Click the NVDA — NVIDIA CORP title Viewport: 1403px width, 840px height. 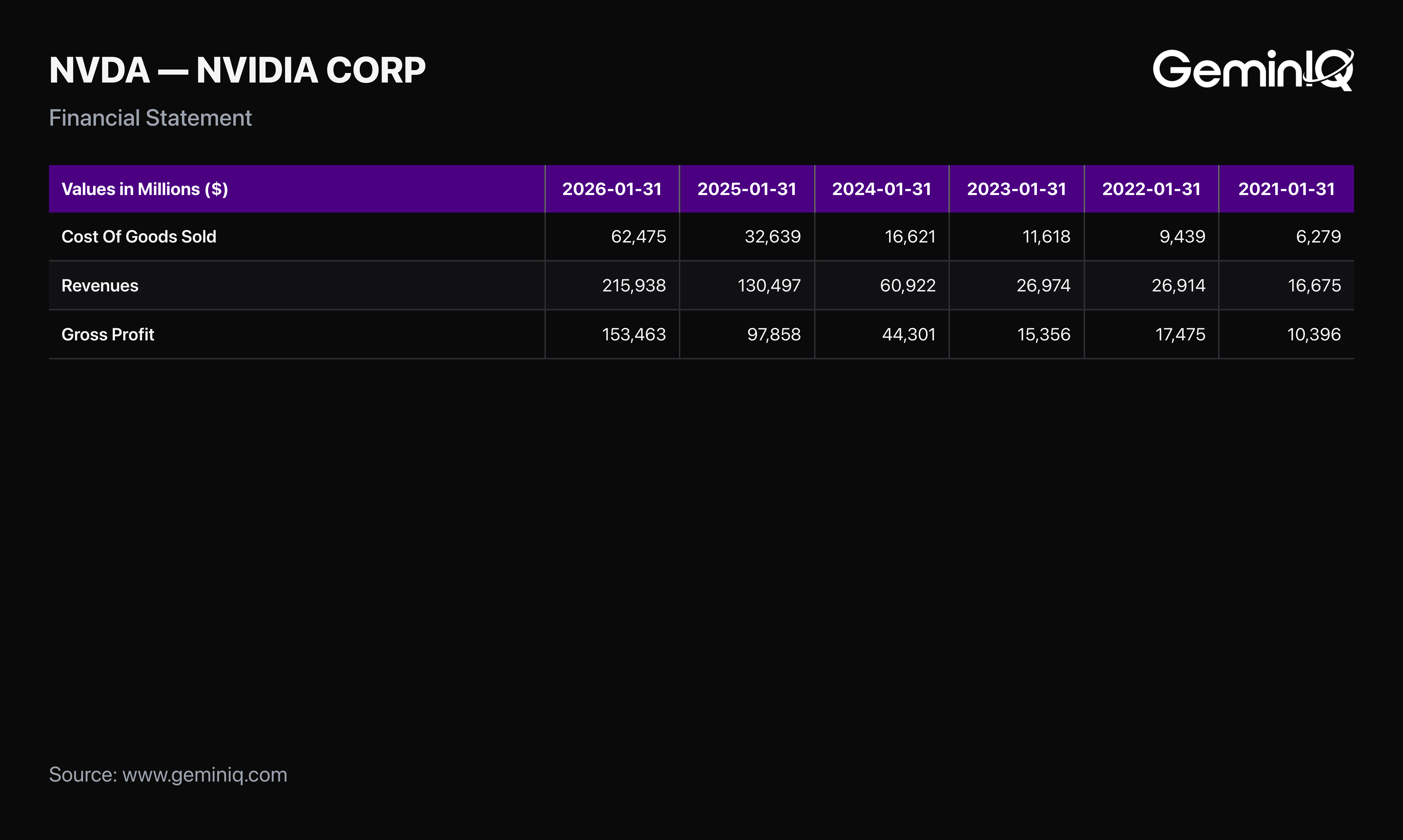pyautogui.click(x=237, y=70)
